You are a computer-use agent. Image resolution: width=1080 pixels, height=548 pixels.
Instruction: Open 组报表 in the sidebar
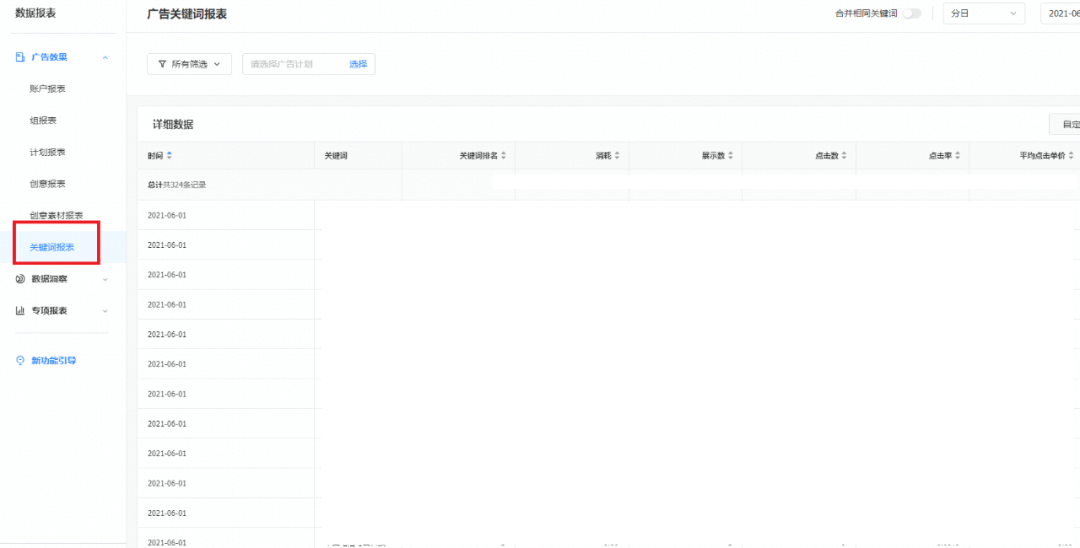pyautogui.click(x=43, y=120)
